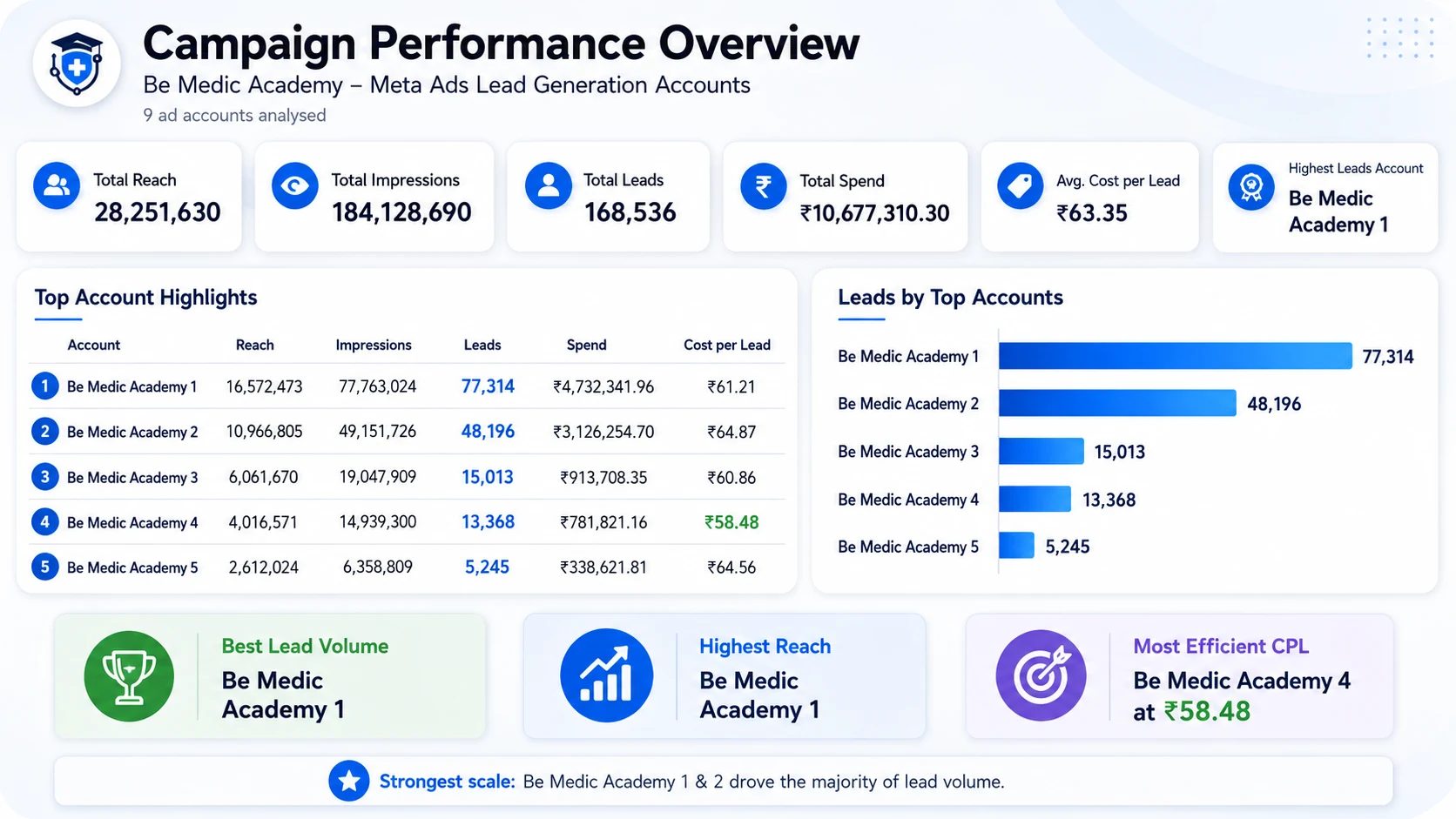Click the spend cell ₹913,708.35
Viewport: 1456px width, 819px height.
603,477
